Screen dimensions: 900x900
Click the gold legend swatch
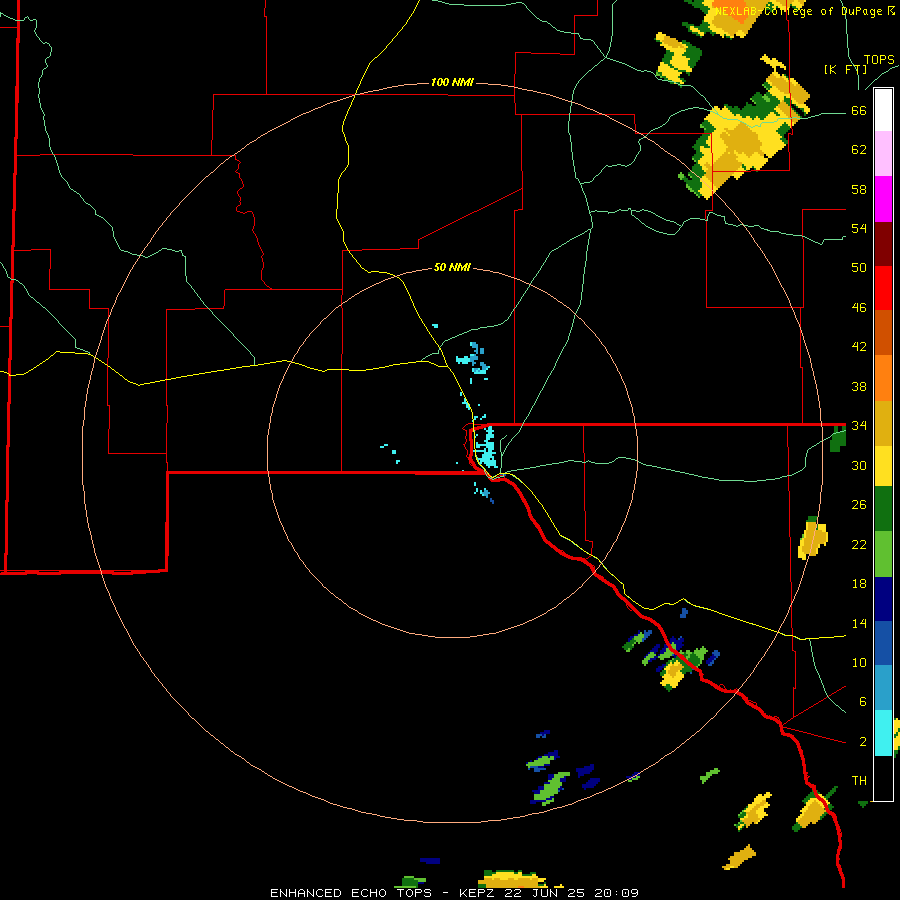point(883,423)
